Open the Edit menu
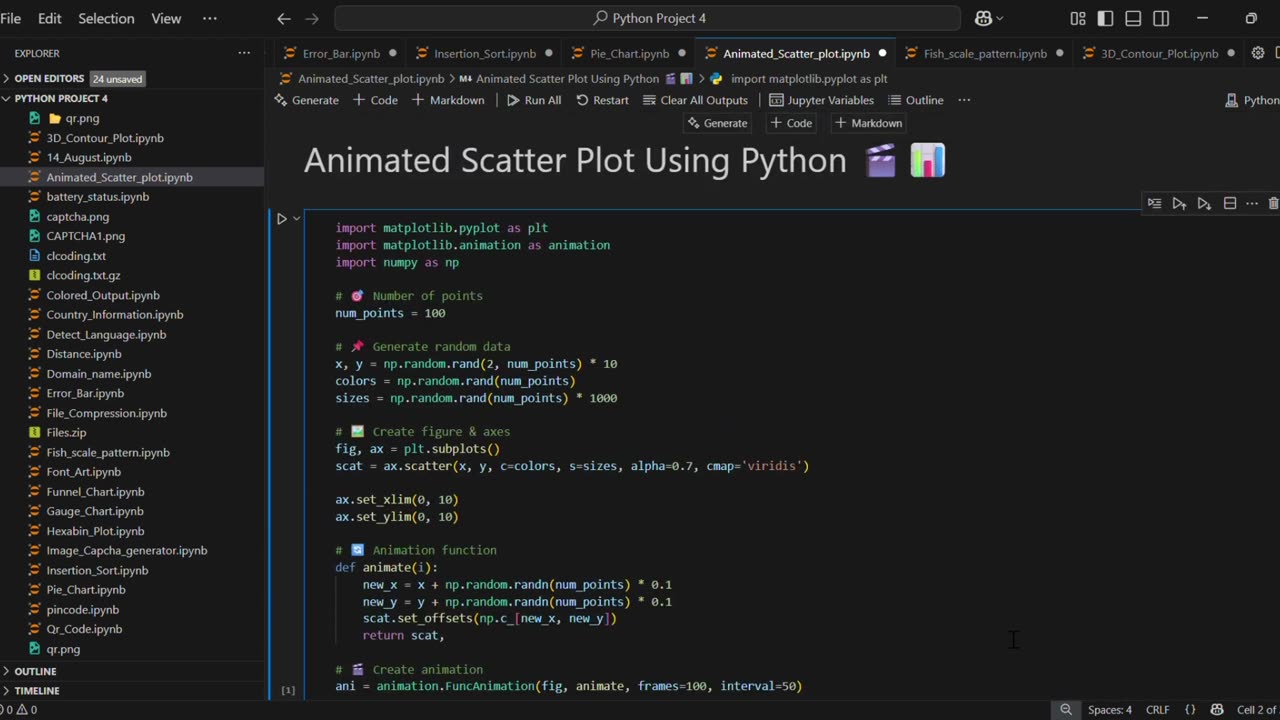The width and height of the screenshot is (1280, 720). [49, 18]
